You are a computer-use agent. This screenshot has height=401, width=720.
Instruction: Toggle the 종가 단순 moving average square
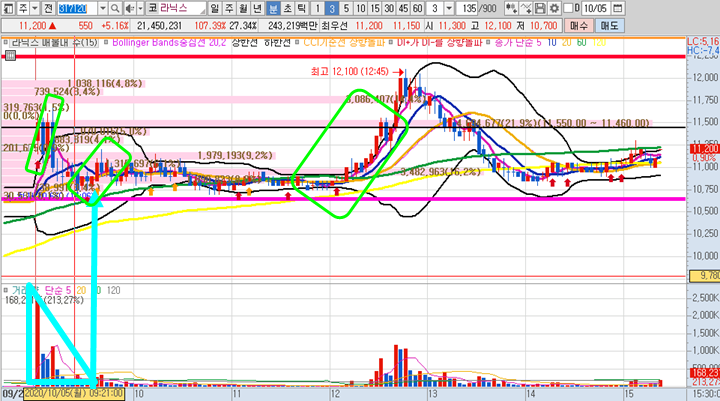488,42
